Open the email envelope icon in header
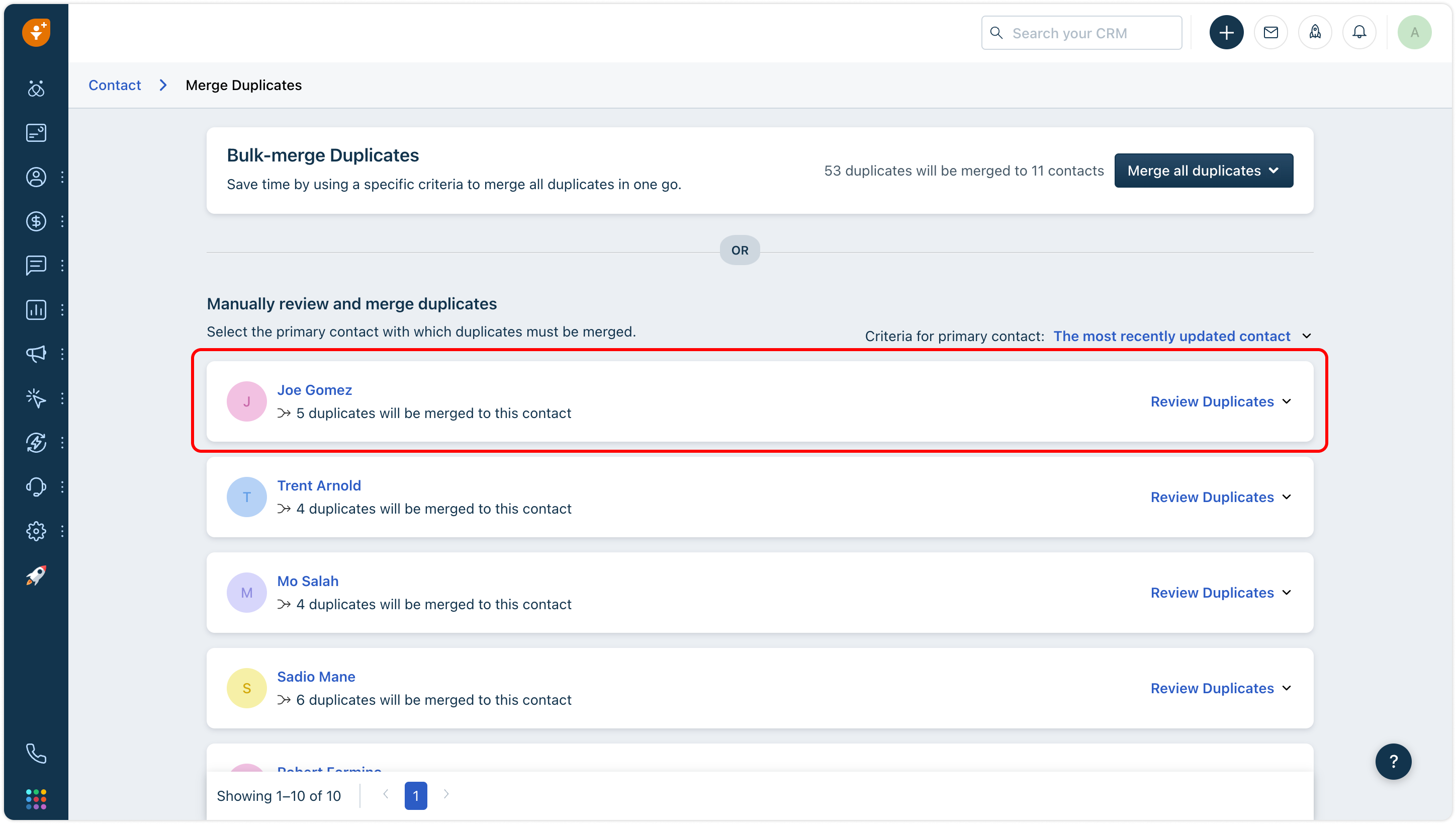This screenshot has height=824, width=1456. coord(1270,33)
